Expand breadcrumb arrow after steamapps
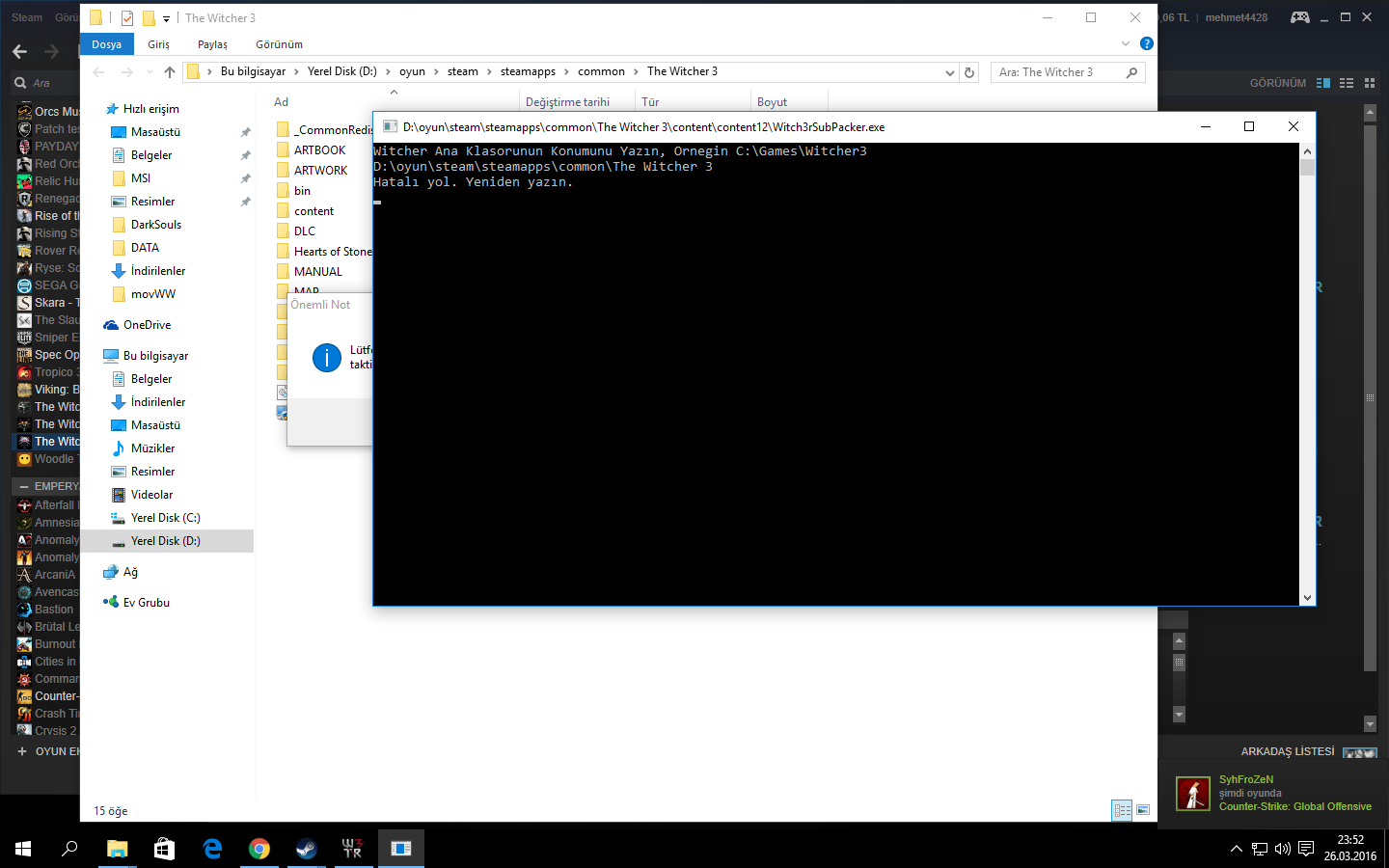Image resolution: width=1389 pixels, height=868 pixels. click(x=567, y=72)
